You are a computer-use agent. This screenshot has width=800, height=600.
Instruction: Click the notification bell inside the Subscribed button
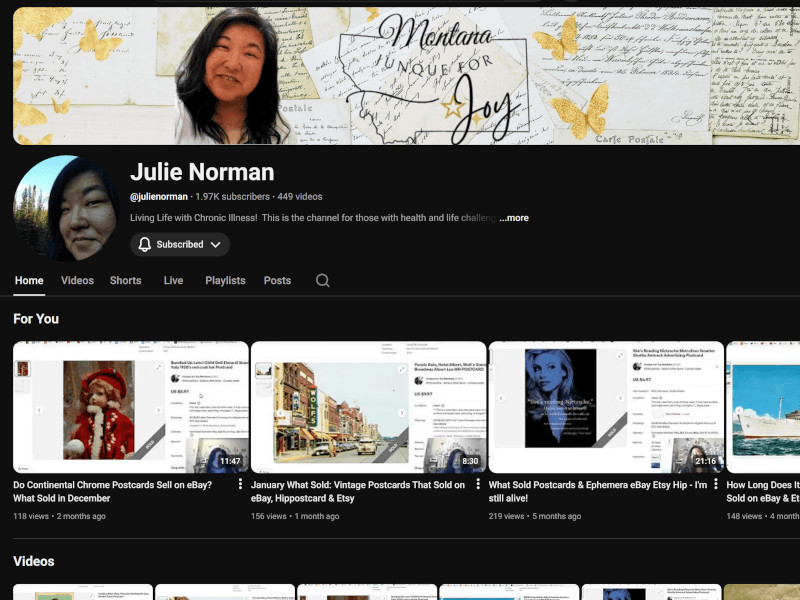pos(143,244)
